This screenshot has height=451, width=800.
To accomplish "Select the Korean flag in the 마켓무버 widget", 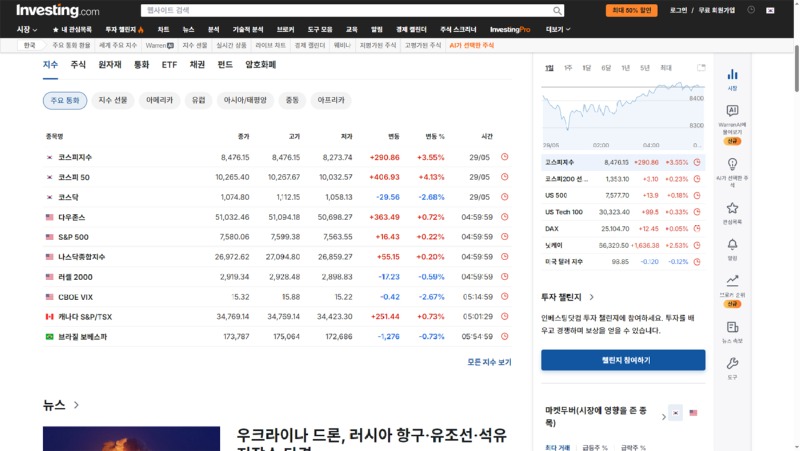I will click(676, 413).
